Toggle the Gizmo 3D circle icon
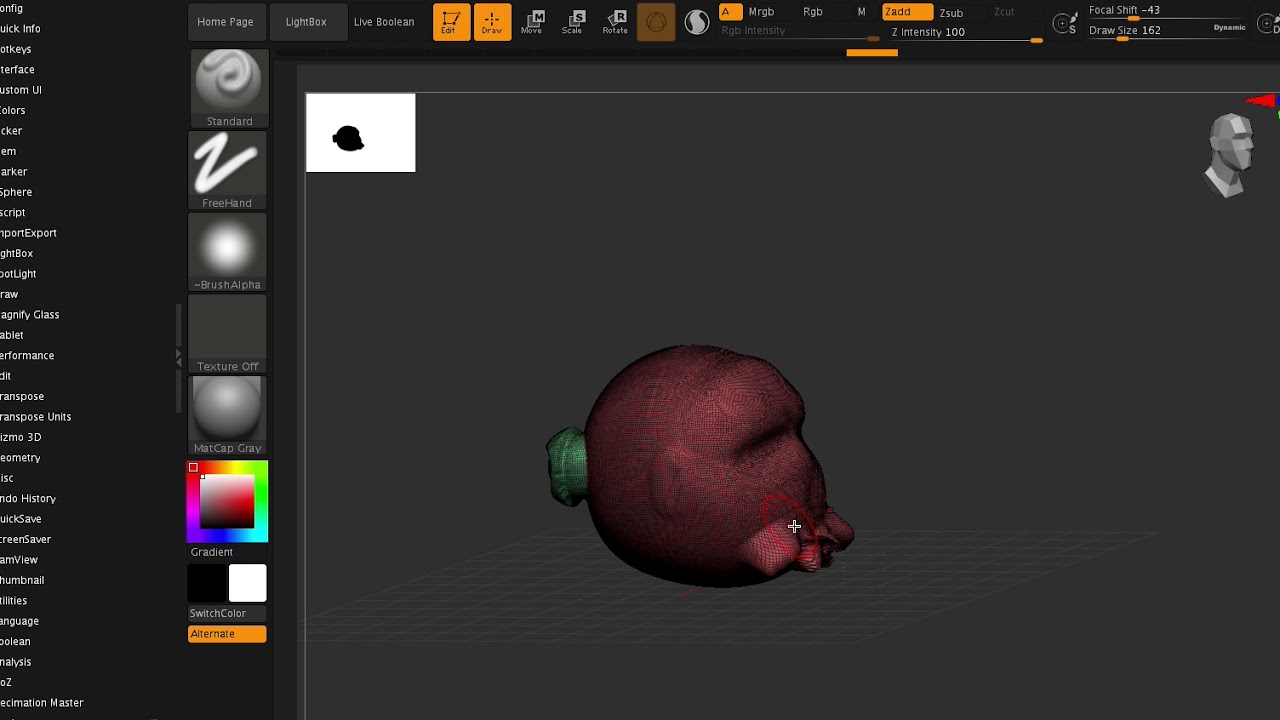Viewport: 1280px width, 720px height. [x=656, y=22]
